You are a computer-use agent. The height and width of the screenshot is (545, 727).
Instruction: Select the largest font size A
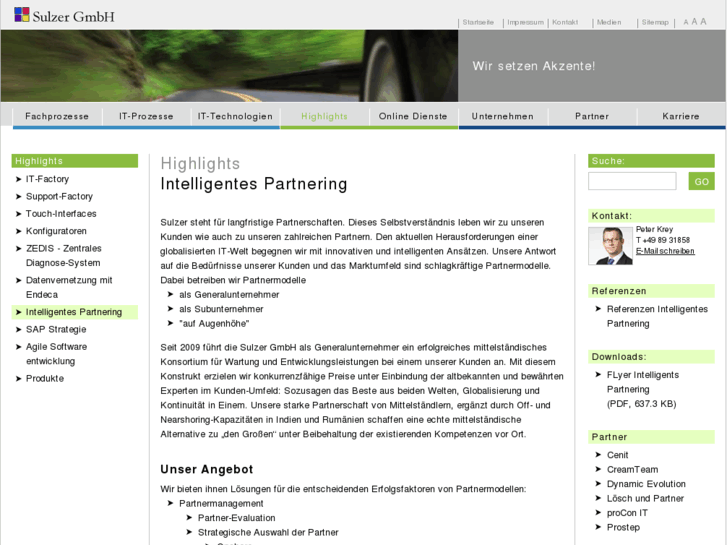(x=703, y=21)
